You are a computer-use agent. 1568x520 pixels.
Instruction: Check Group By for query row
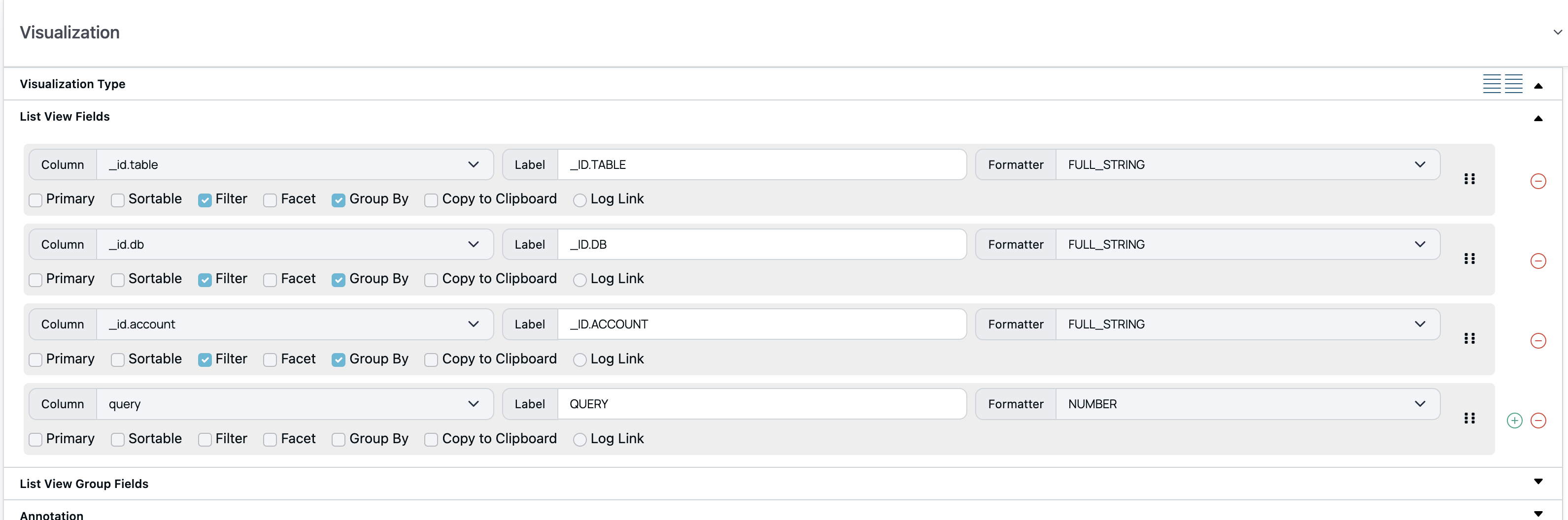[339, 440]
